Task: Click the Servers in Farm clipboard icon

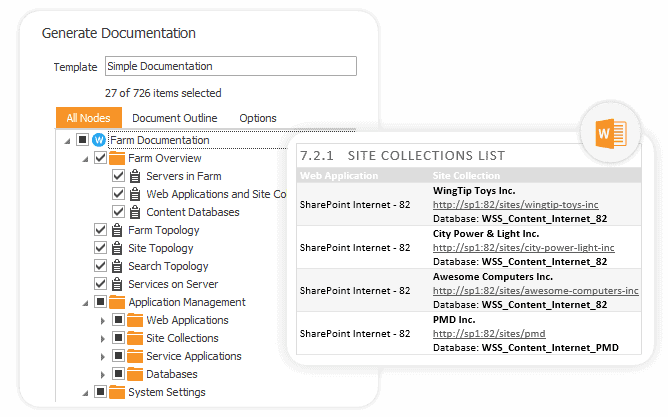Action: point(135,176)
